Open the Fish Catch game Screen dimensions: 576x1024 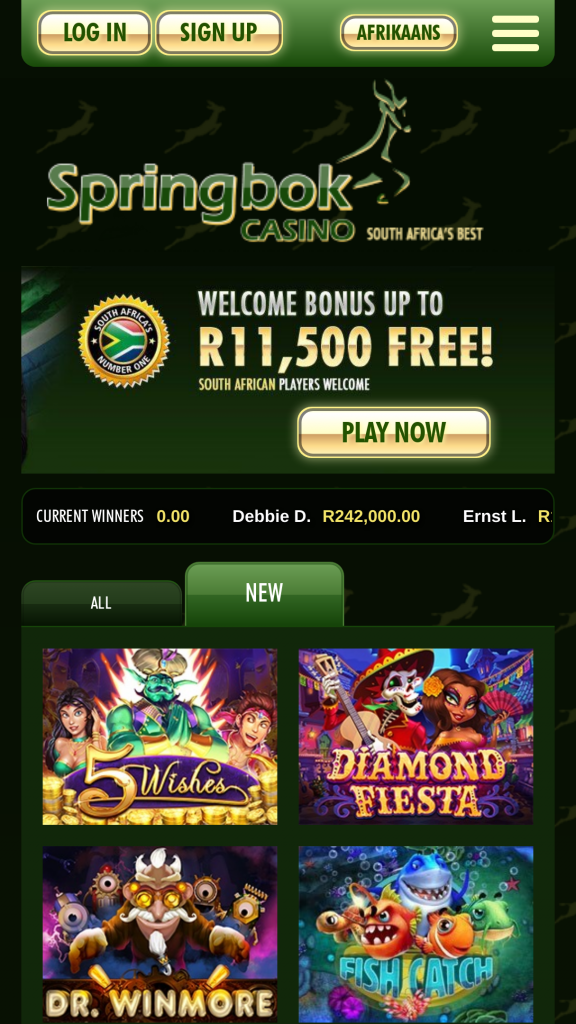416,935
